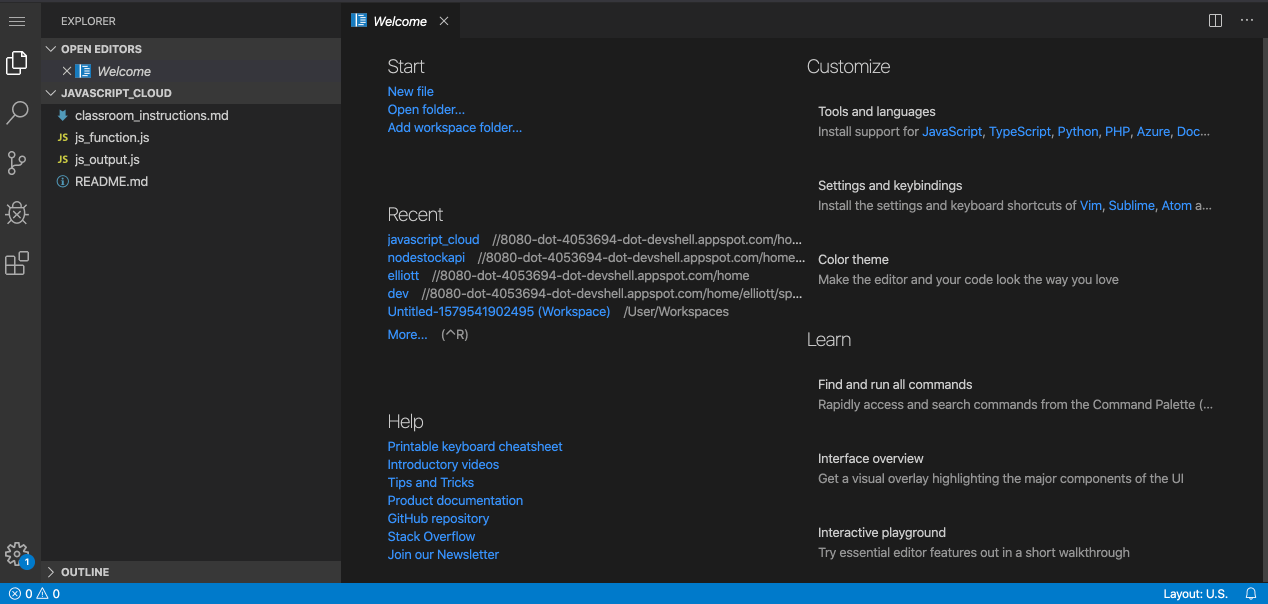The height and width of the screenshot is (604, 1268).
Task: Install JavaScript language support link
Action: pyautogui.click(x=952, y=131)
